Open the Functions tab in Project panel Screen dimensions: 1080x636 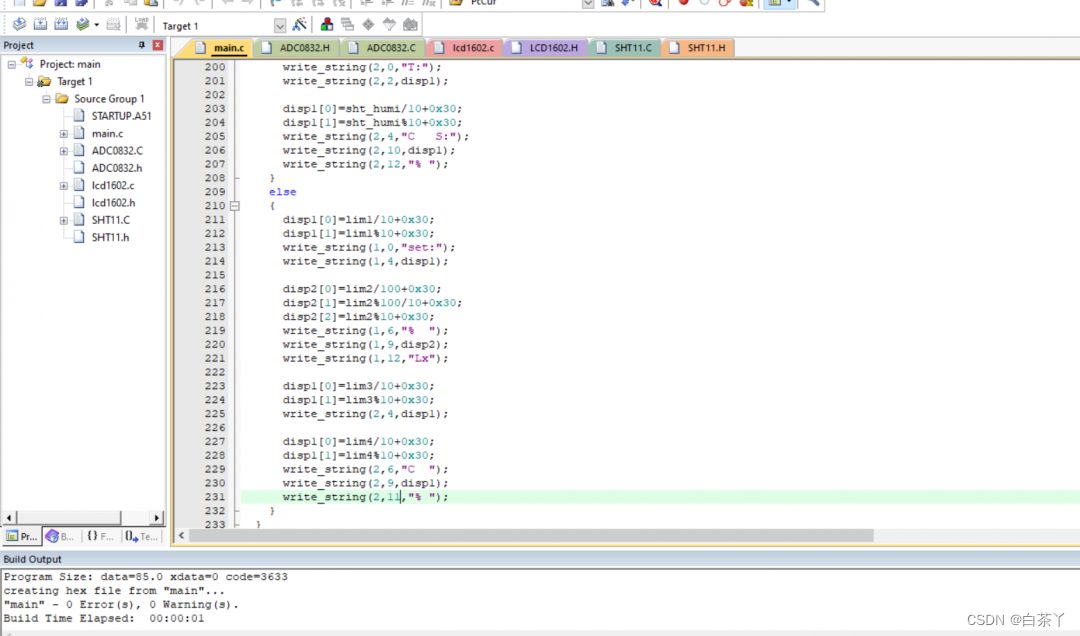[x=99, y=536]
